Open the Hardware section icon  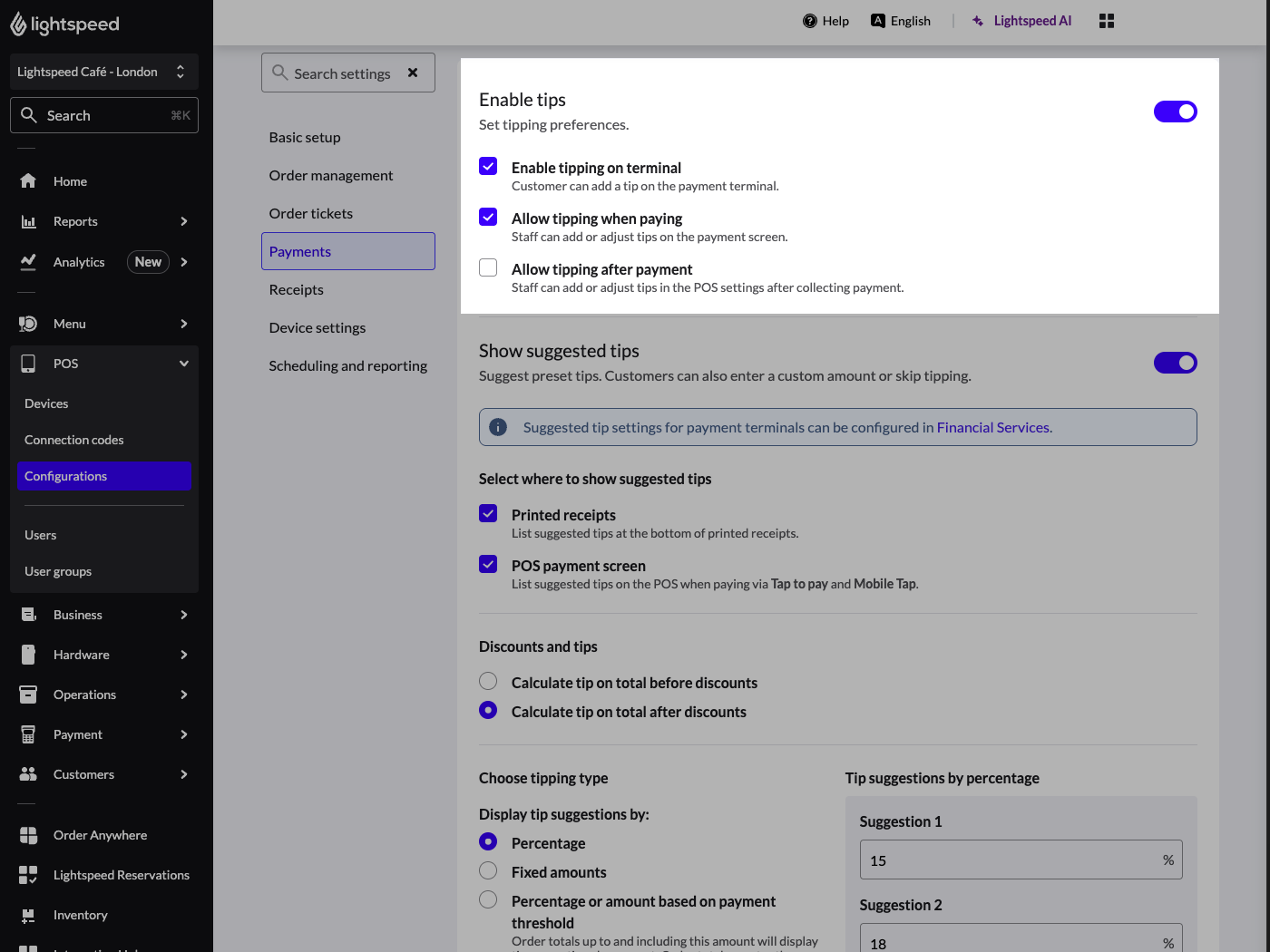pyautogui.click(x=28, y=655)
